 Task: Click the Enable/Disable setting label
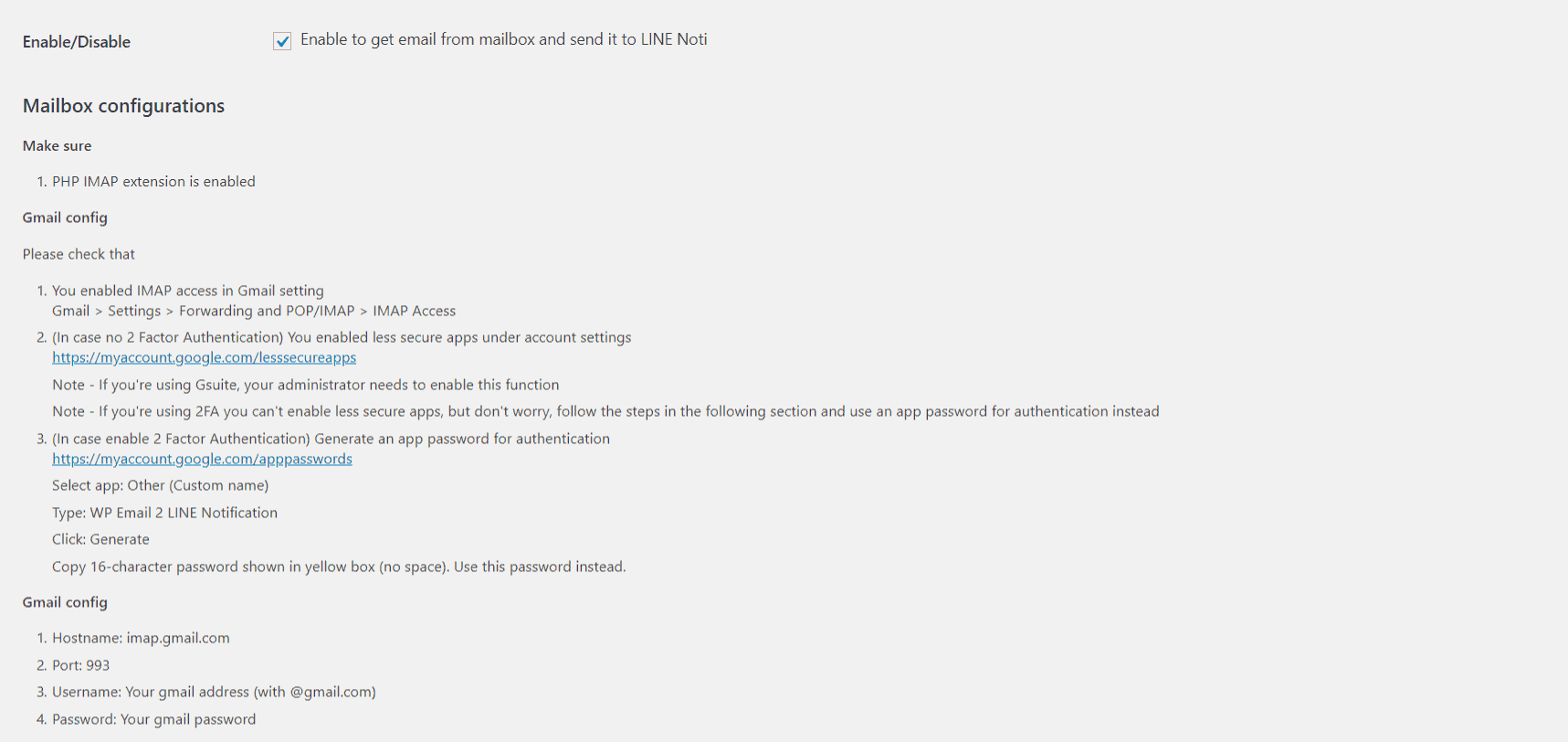click(x=77, y=42)
